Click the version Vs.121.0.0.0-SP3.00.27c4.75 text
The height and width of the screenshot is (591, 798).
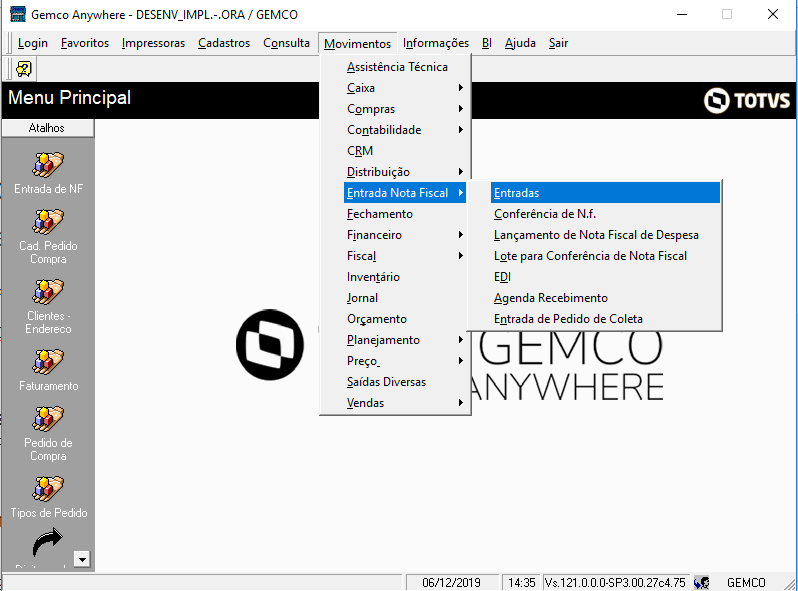(615, 582)
